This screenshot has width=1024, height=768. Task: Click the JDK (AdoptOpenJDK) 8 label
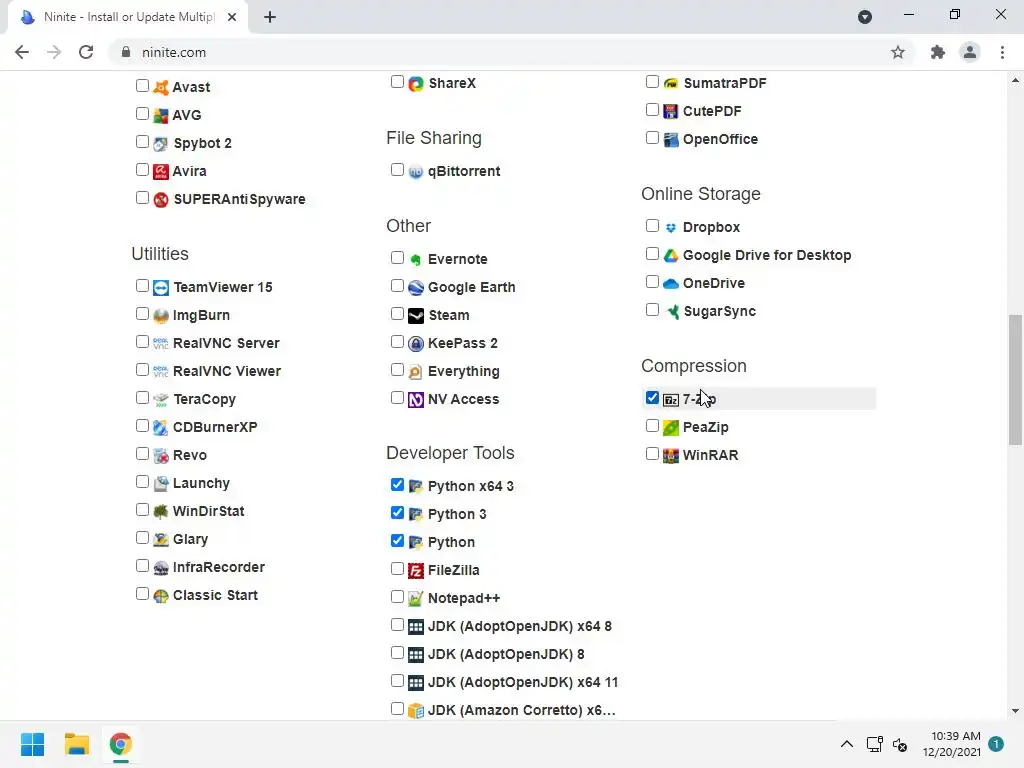pos(506,654)
